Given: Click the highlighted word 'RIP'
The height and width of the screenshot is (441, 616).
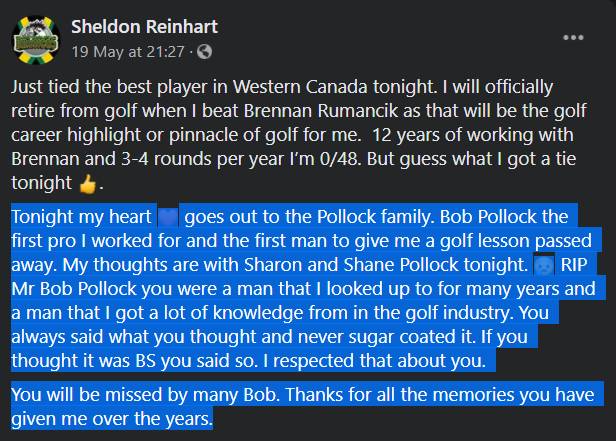Looking at the screenshot, I should tap(574, 265).
